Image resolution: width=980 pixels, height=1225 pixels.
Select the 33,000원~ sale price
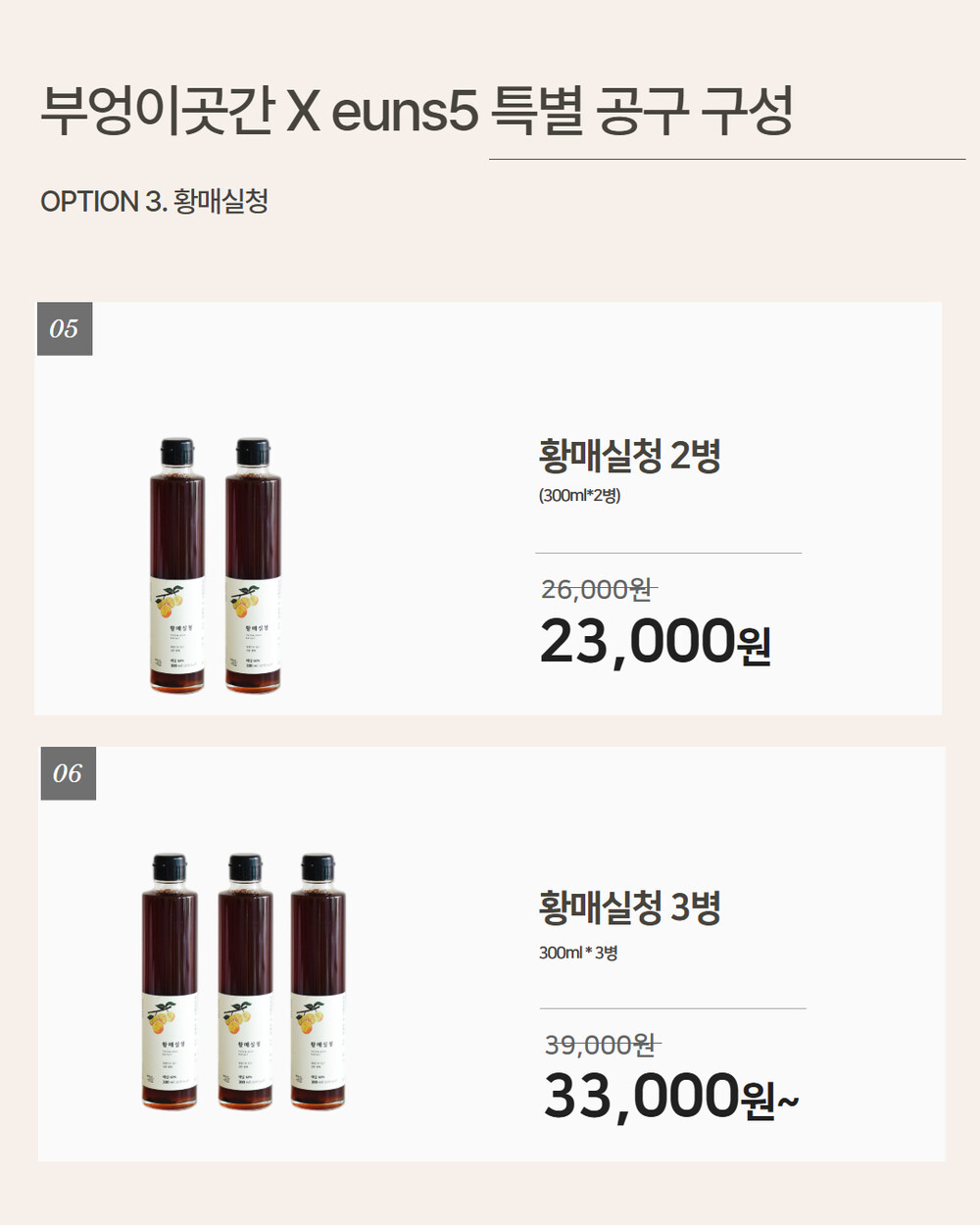pyautogui.click(x=670, y=1097)
